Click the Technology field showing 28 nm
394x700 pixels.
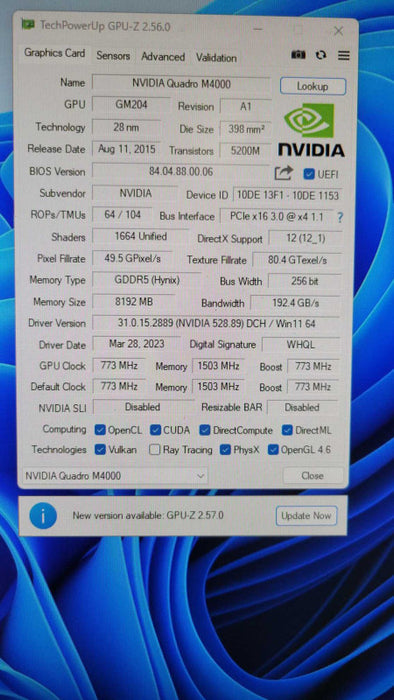point(126,127)
